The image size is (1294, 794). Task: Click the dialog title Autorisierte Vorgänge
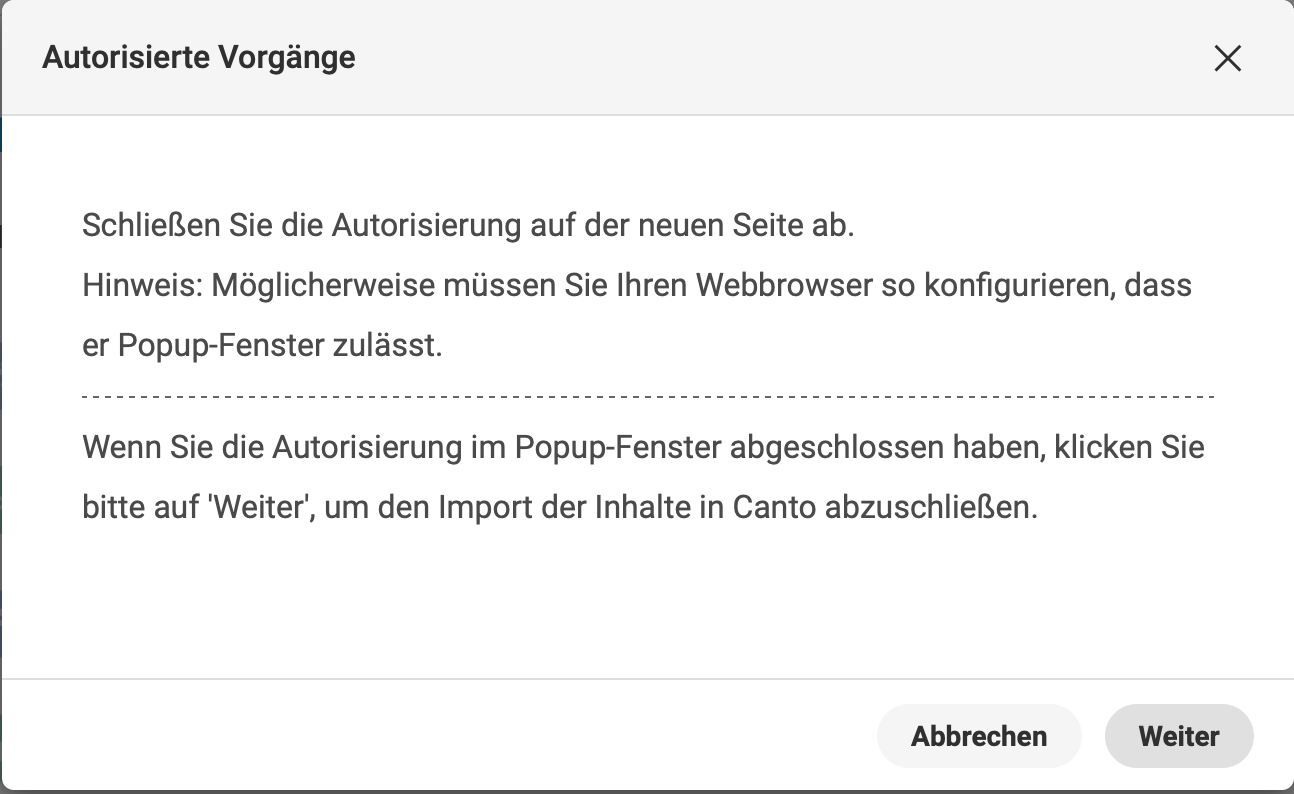tap(199, 57)
